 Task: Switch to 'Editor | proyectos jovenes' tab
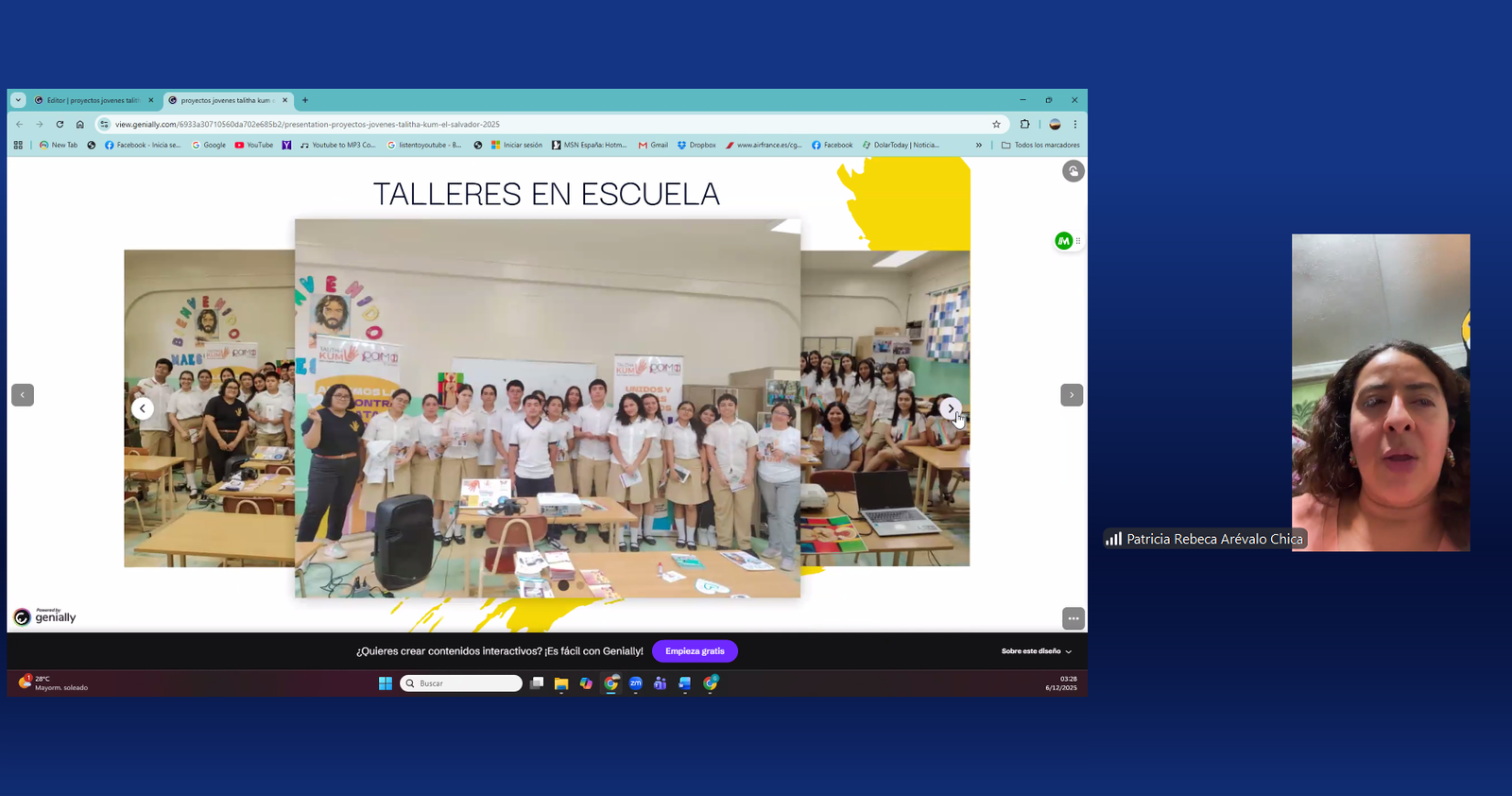click(x=92, y=100)
